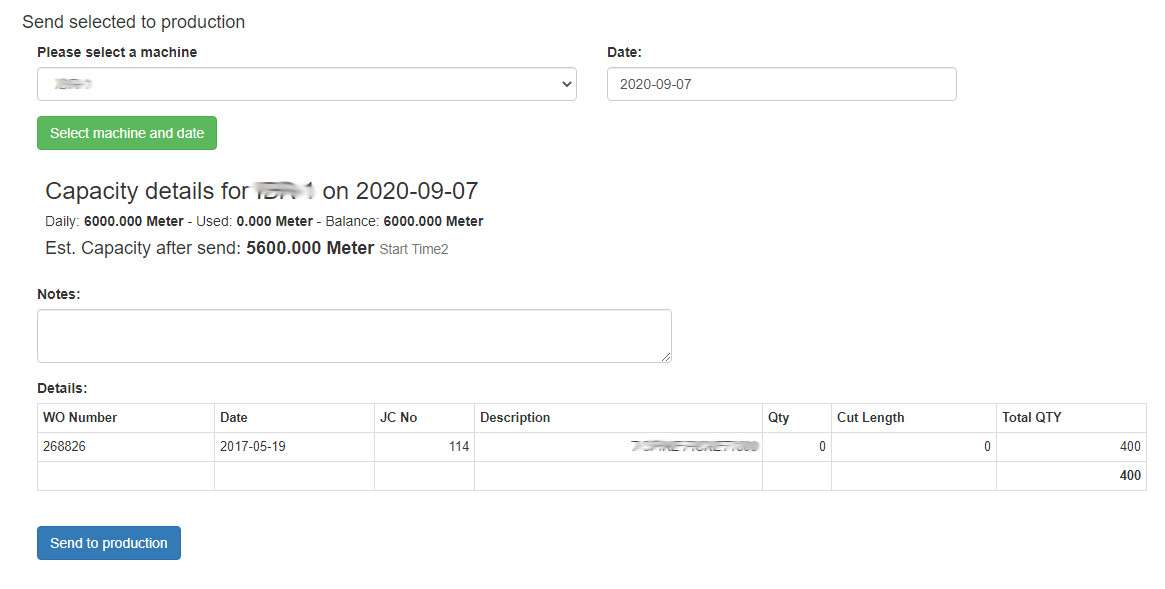Click the Total QTY column header
1165x589 pixels.
(1031, 417)
